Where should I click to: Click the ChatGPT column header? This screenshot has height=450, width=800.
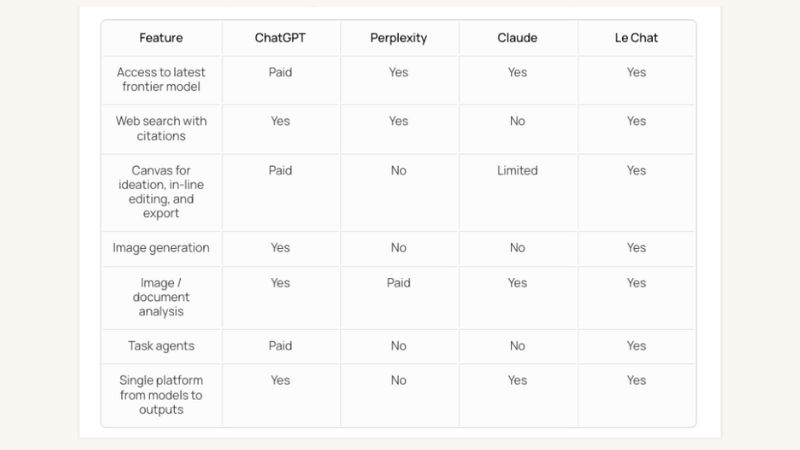280,38
